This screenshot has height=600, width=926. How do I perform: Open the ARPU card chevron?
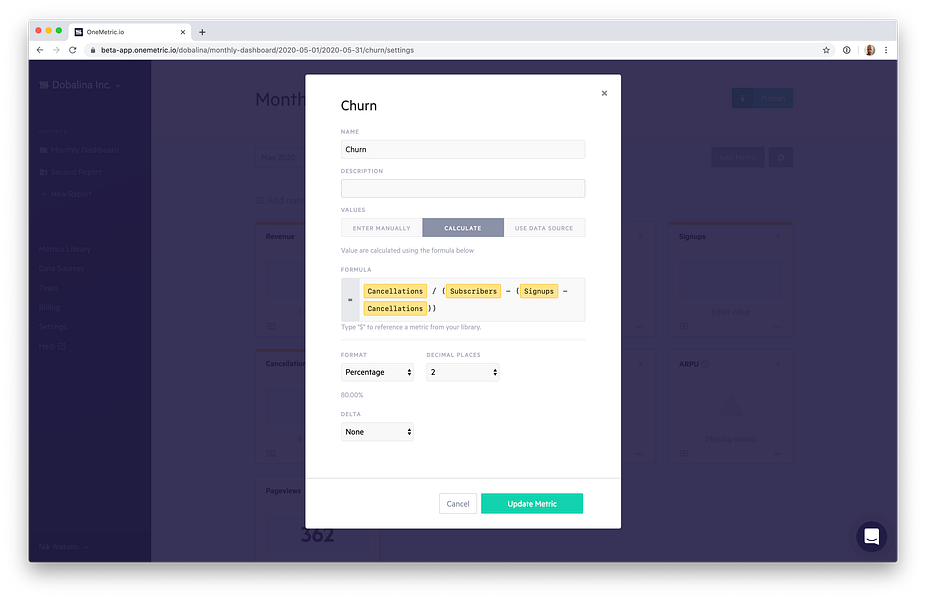coord(777,364)
